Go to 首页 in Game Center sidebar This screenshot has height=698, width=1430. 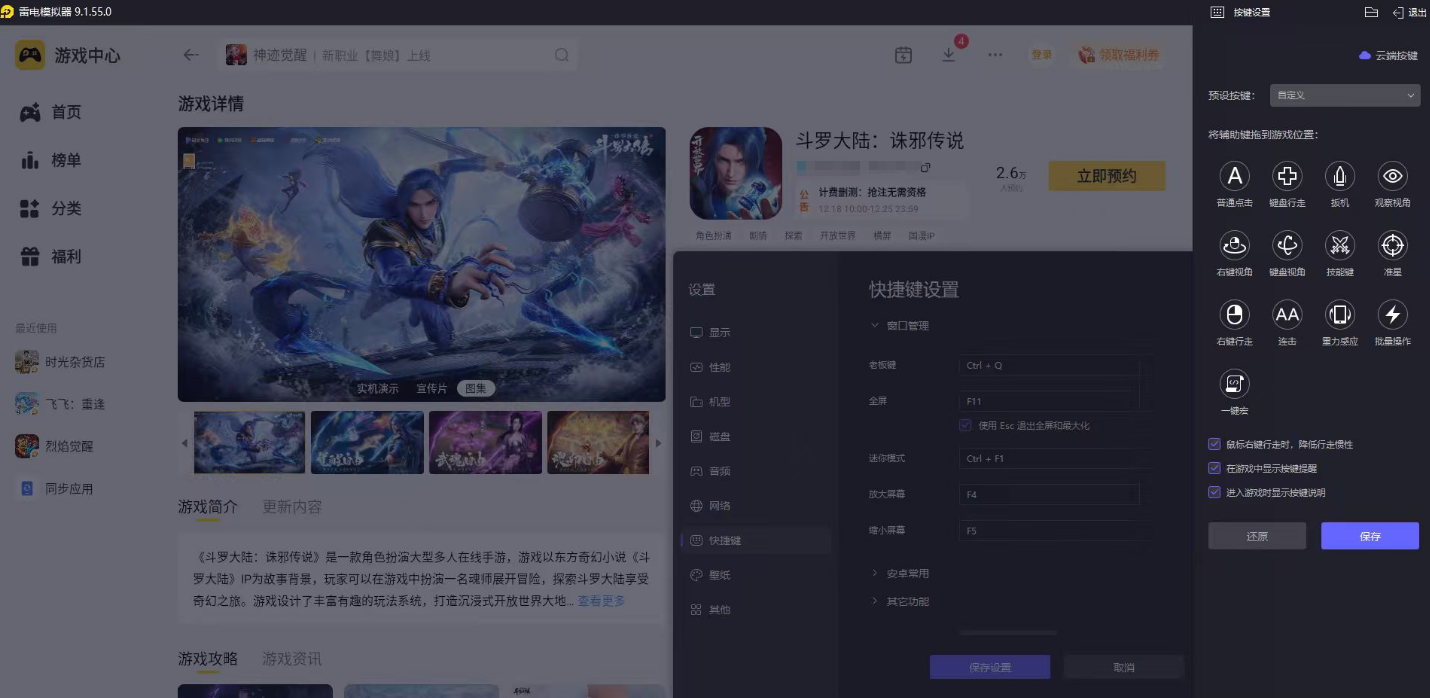(x=50, y=112)
